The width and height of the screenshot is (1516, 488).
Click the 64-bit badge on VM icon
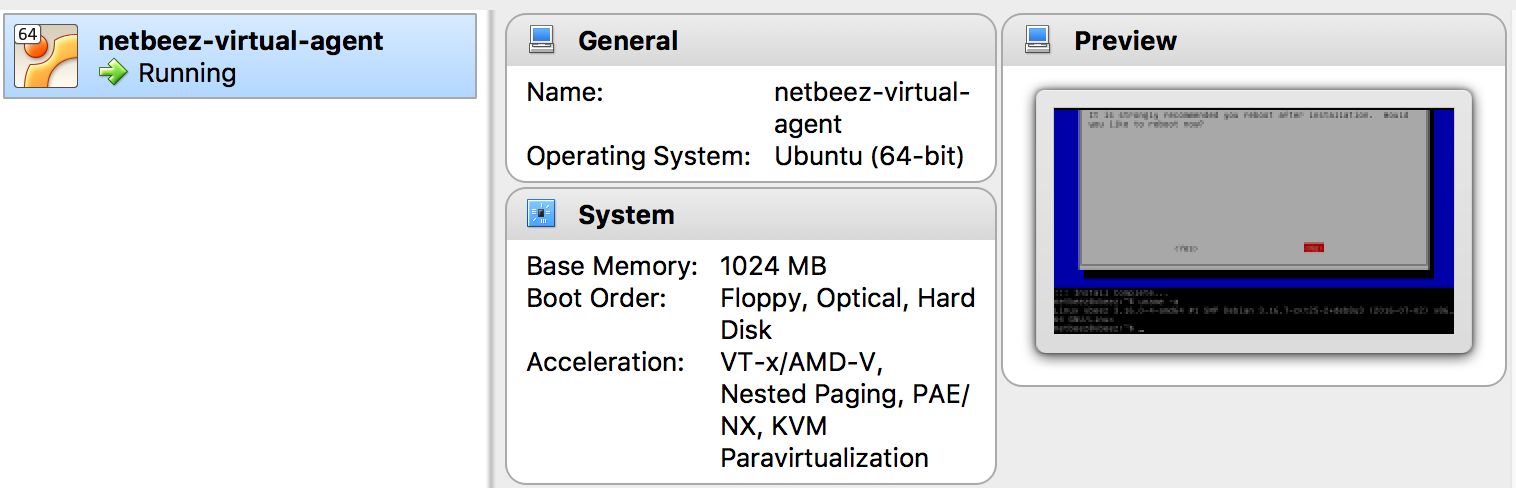[x=27, y=34]
